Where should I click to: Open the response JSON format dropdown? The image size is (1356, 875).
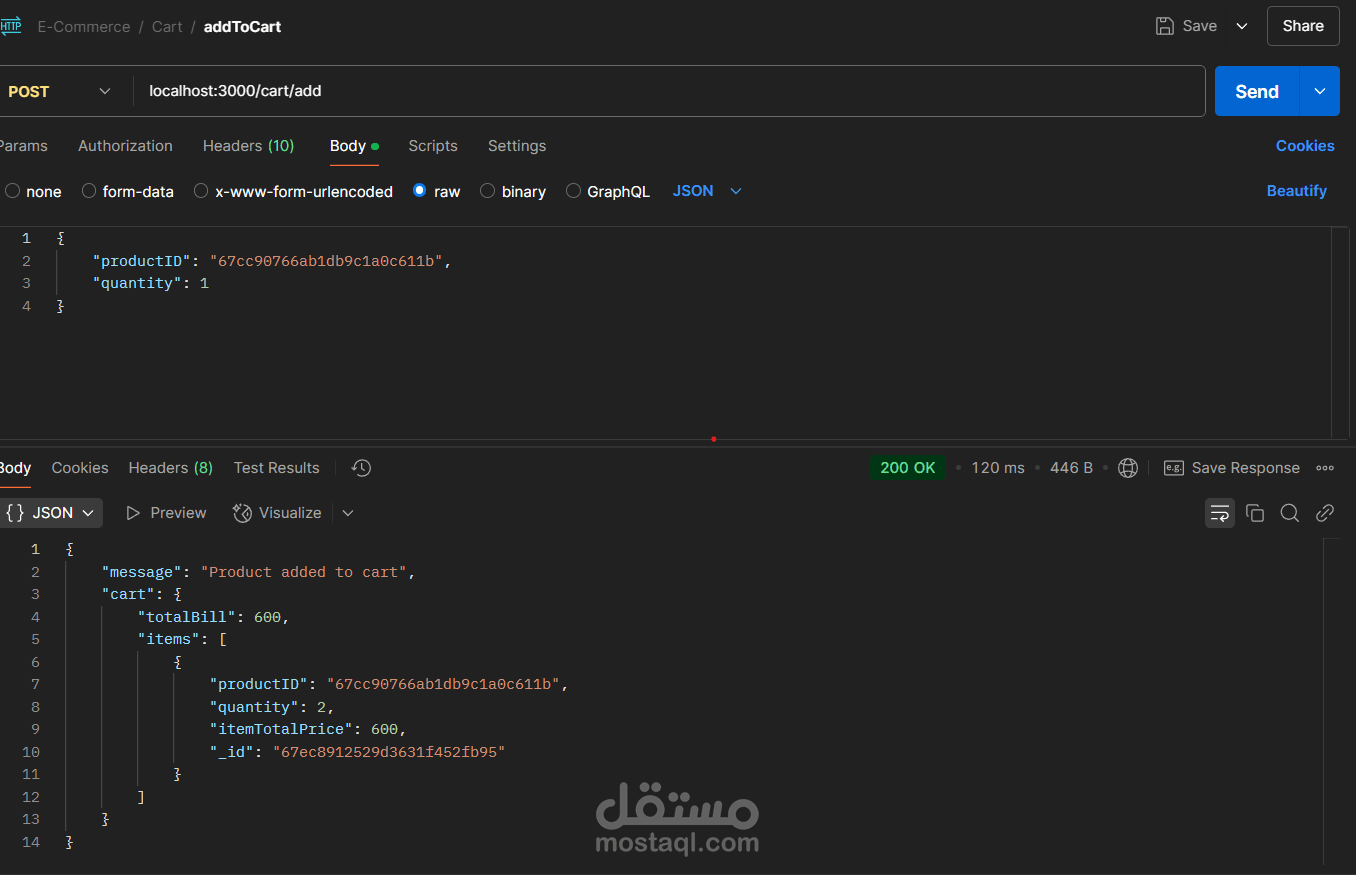(50, 513)
